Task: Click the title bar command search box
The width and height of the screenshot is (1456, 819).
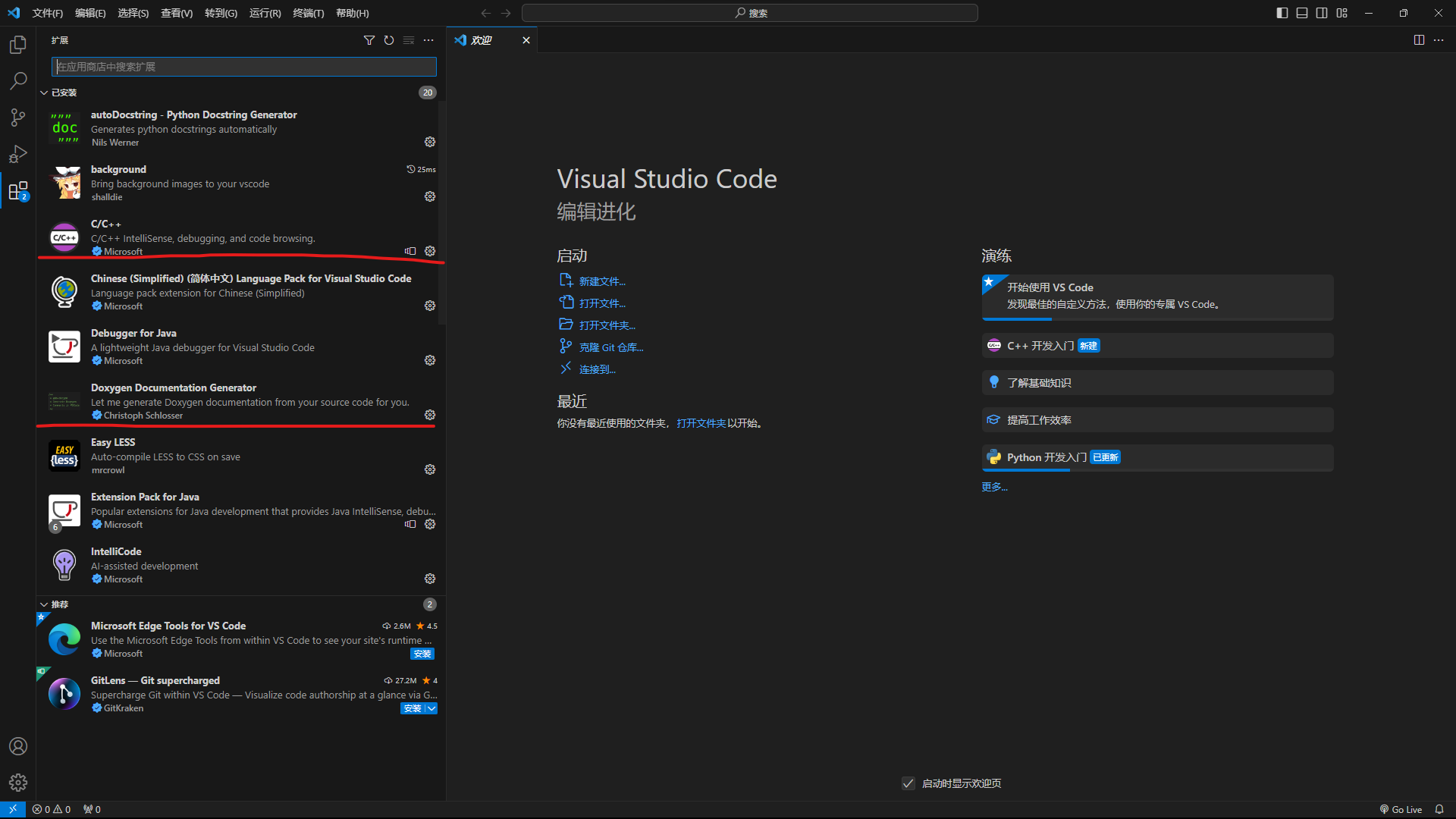Action: coord(750,13)
